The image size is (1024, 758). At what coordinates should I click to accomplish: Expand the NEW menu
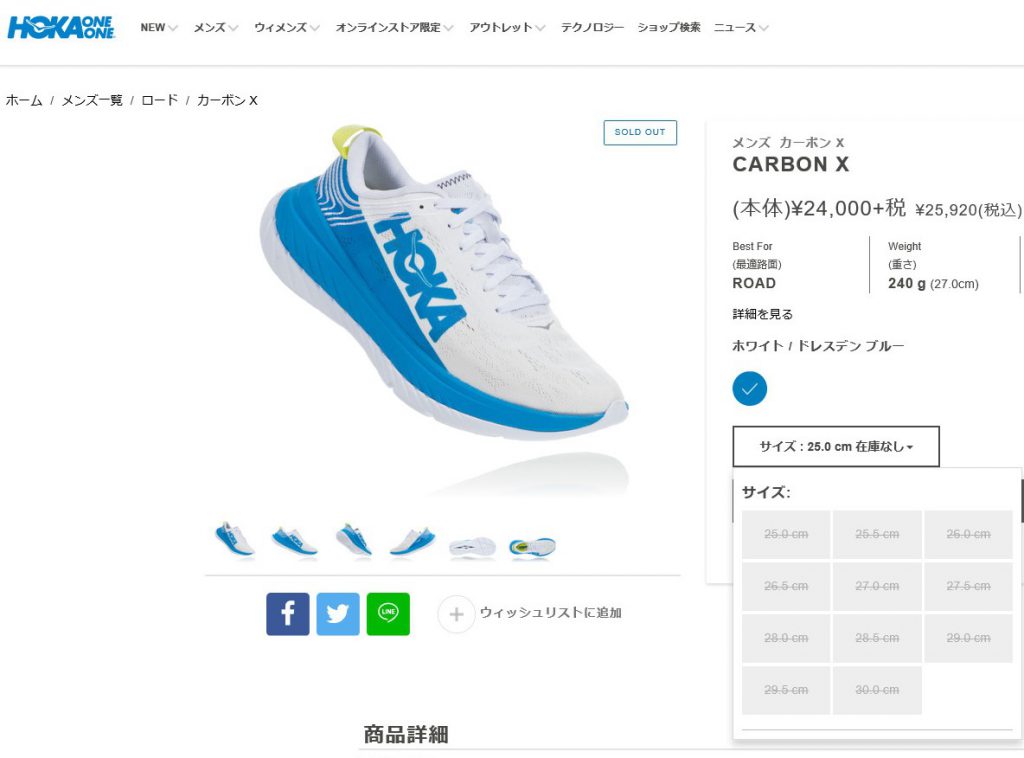coord(159,27)
